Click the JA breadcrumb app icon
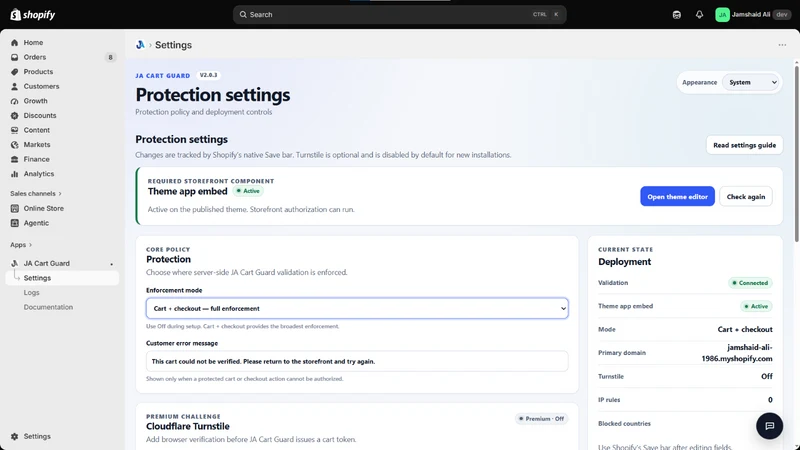The height and width of the screenshot is (450, 800). [140, 45]
